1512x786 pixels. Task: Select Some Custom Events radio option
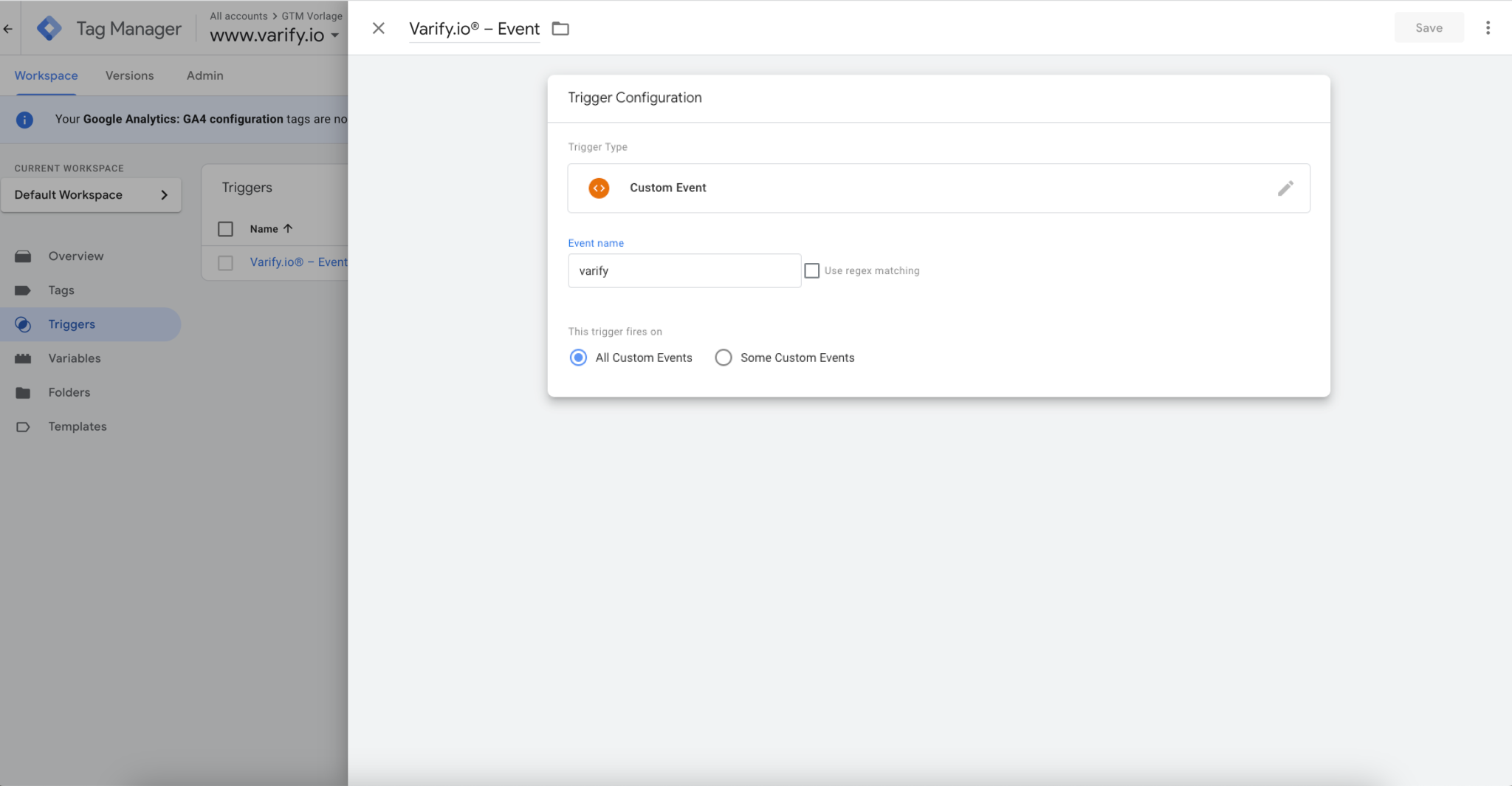(x=723, y=358)
